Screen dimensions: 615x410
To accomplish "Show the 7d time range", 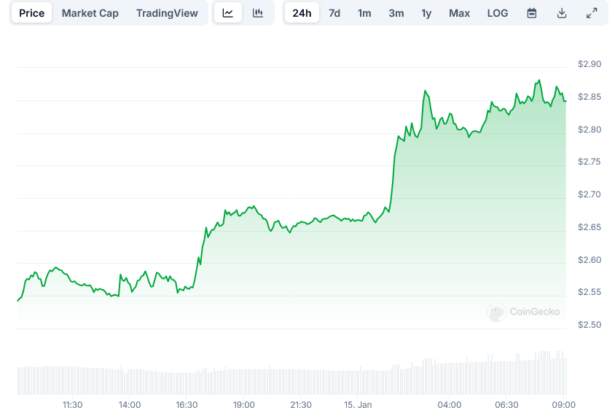I will point(334,13).
